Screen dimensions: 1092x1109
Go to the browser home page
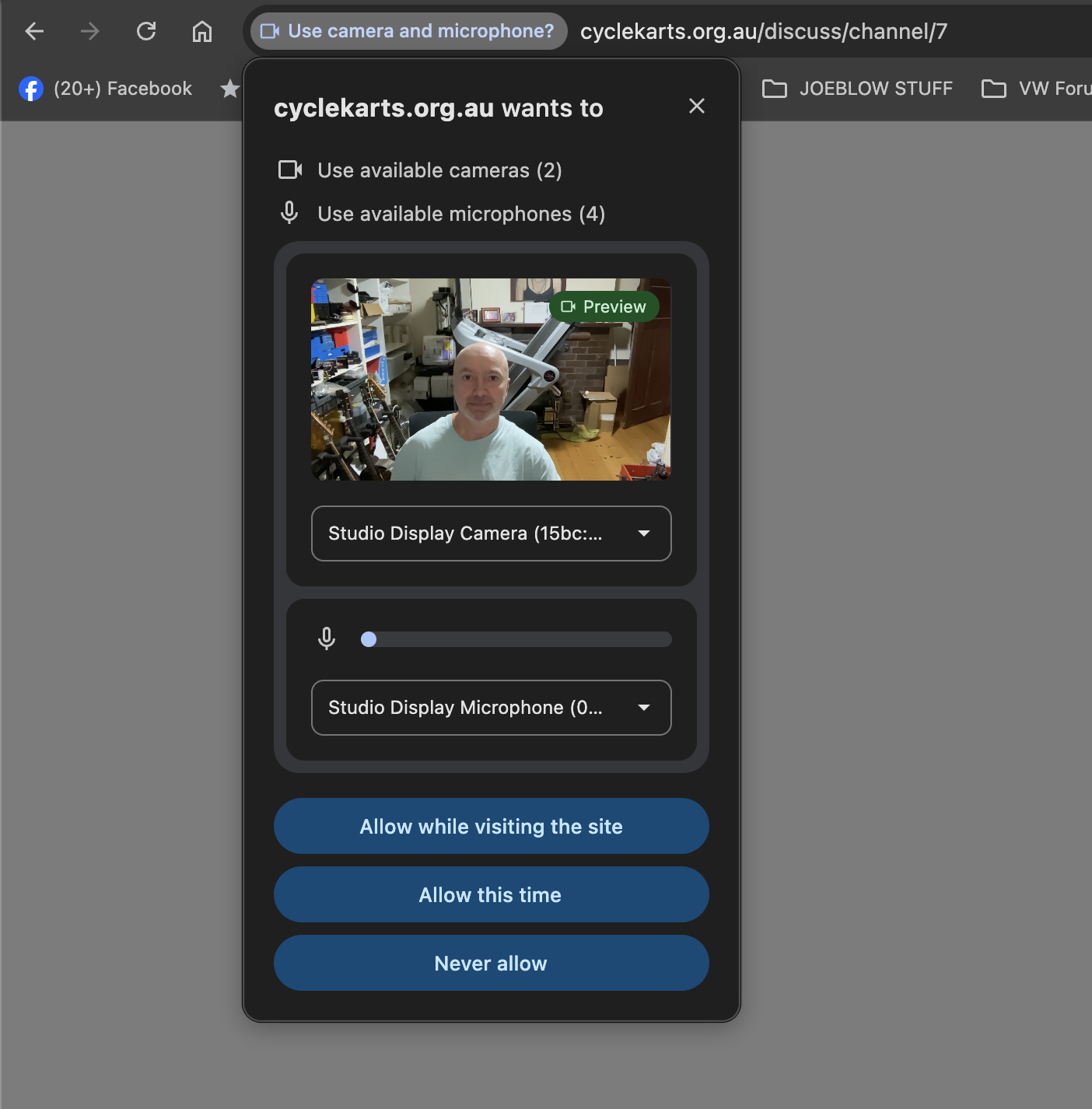pyautogui.click(x=202, y=31)
